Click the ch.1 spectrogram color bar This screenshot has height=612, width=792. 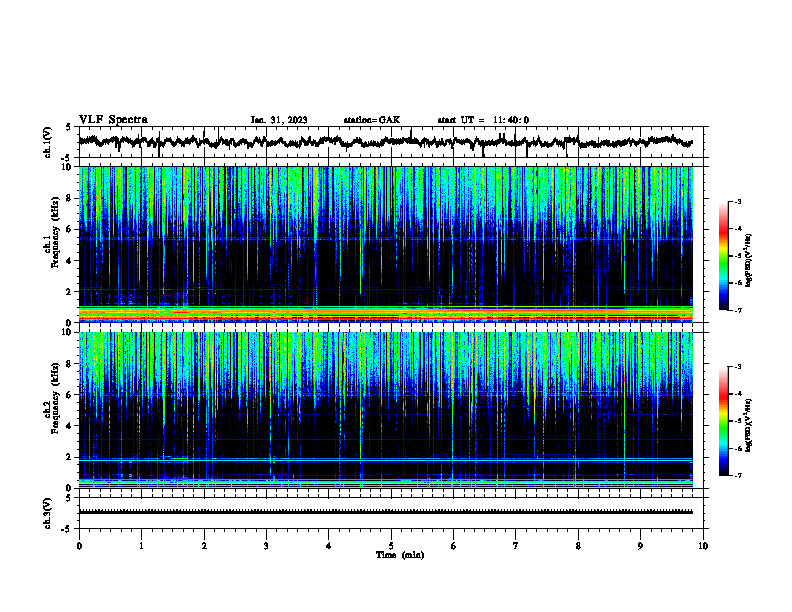click(x=723, y=256)
